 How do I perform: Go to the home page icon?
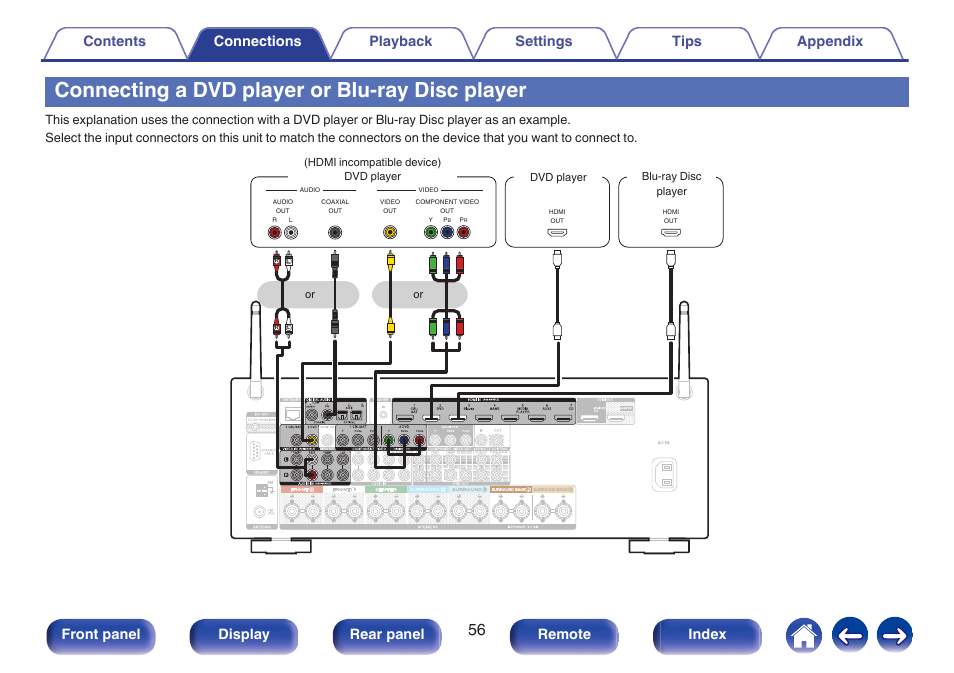pyautogui.click(x=804, y=635)
